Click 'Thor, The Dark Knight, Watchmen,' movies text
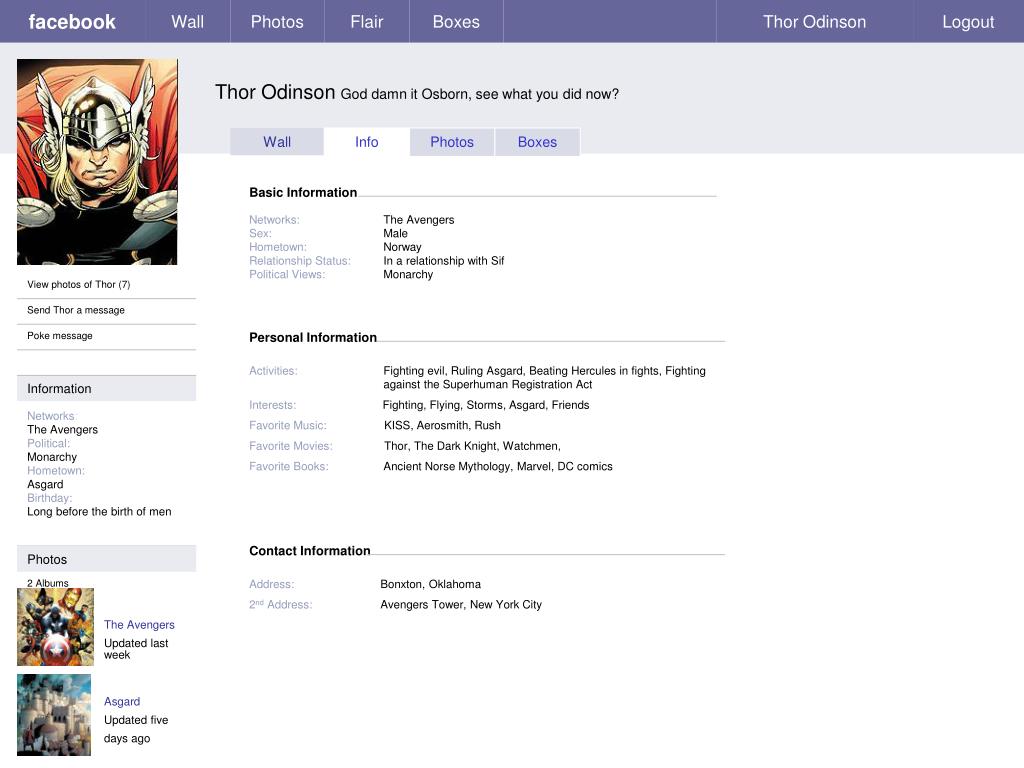The image size is (1024, 768). coord(472,446)
